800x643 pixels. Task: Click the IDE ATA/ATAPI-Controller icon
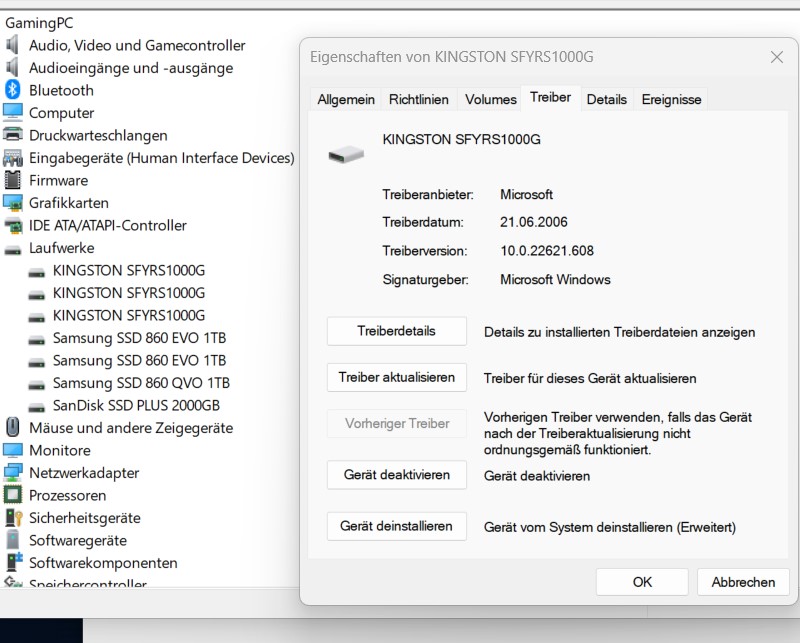[12, 225]
